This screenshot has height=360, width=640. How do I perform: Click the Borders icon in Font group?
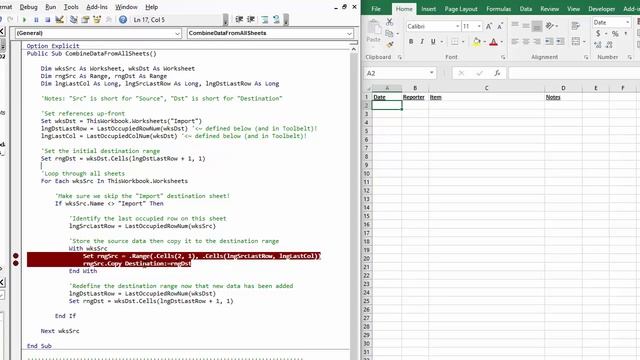(454, 42)
